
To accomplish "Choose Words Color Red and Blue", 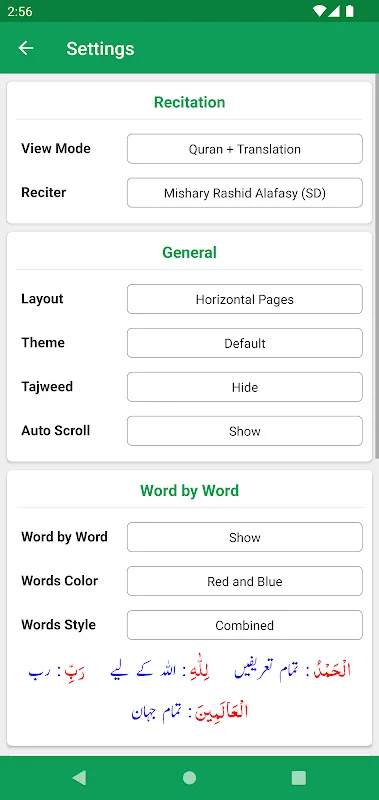I will tap(245, 581).
